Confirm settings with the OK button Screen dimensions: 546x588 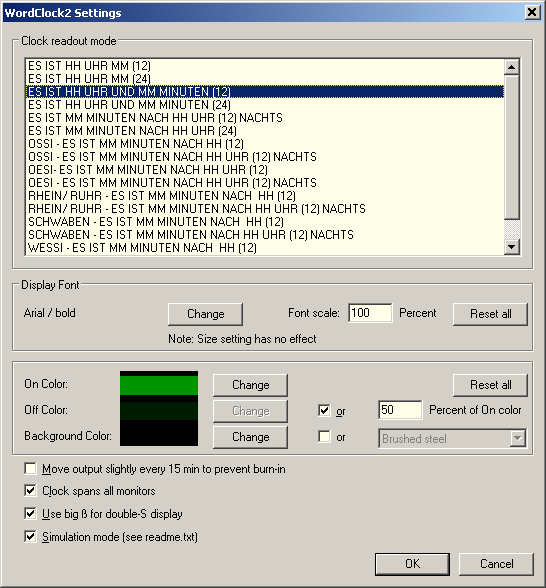coord(412,564)
